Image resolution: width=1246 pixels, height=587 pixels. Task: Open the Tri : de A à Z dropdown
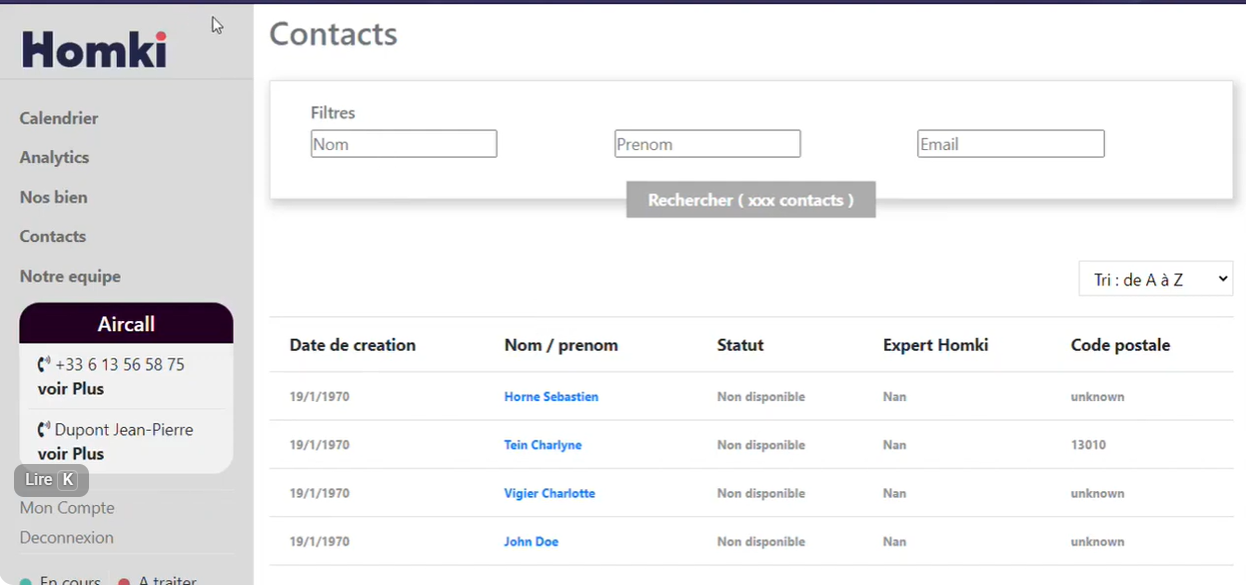coord(1156,279)
